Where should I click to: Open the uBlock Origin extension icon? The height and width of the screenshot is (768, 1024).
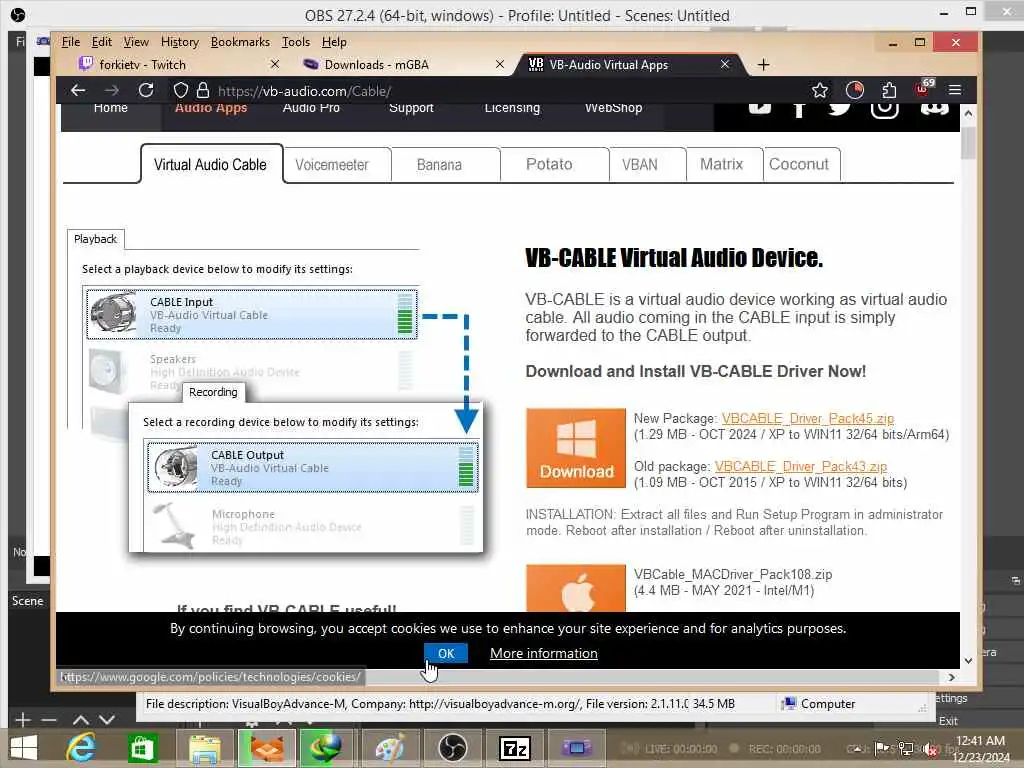tap(923, 89)
